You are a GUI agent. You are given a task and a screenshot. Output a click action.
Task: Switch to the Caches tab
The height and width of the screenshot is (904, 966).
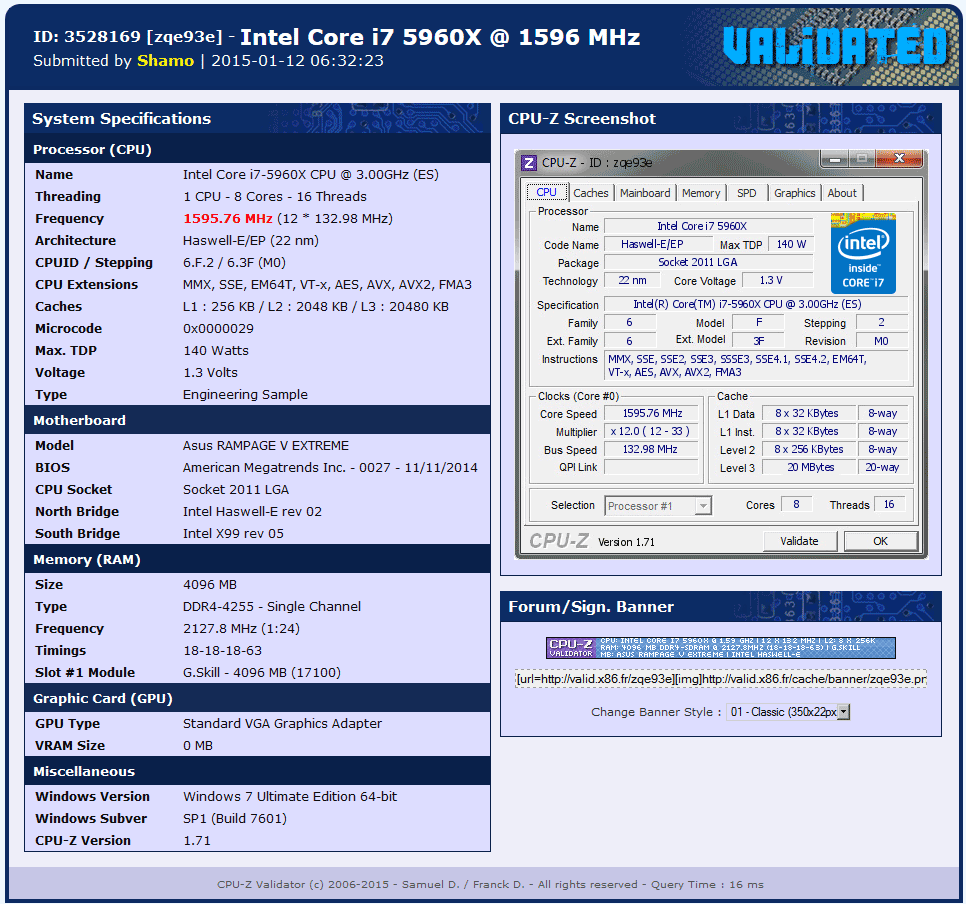coord(591,193)
